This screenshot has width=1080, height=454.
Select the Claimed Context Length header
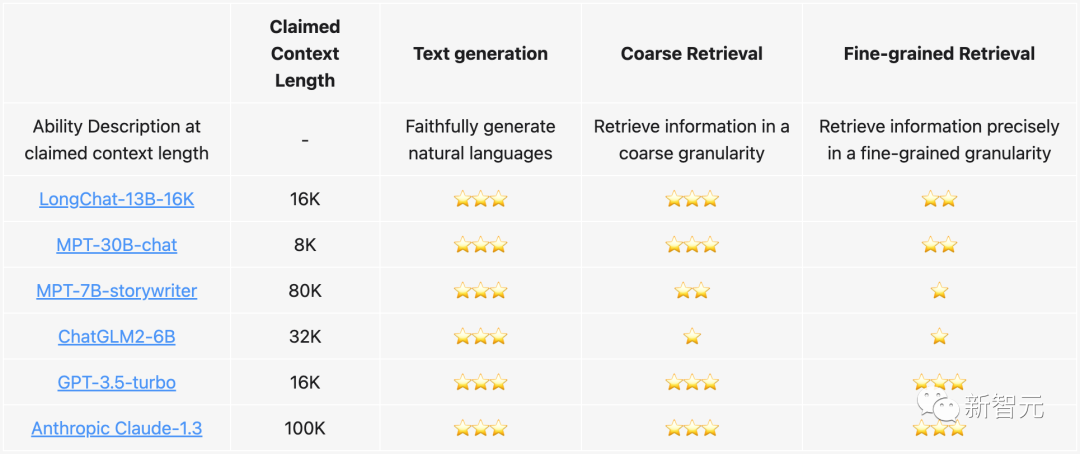point(304,54)
